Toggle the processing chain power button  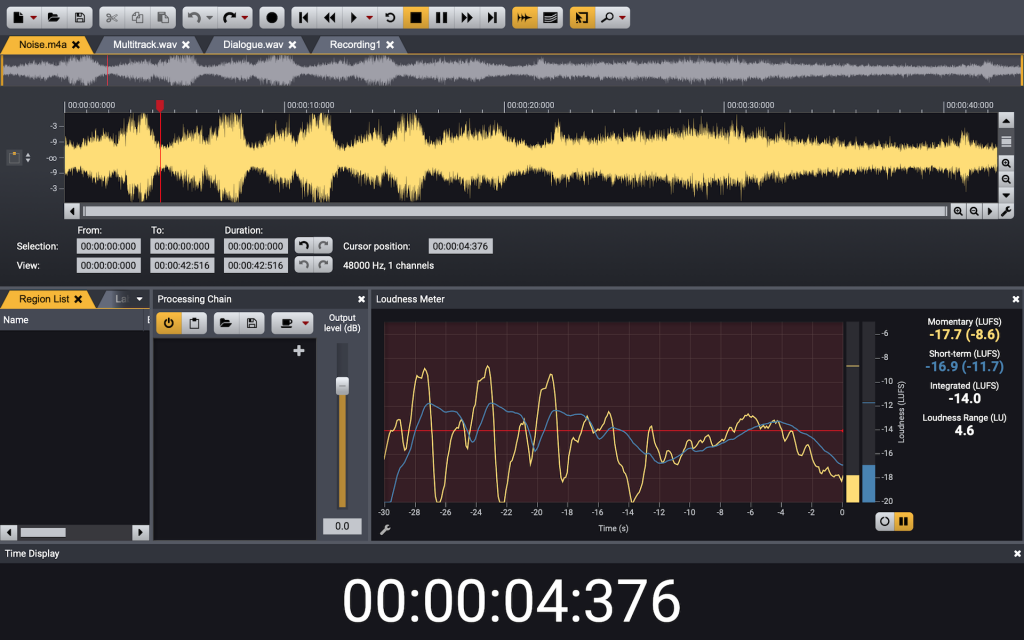coord(168,323)
